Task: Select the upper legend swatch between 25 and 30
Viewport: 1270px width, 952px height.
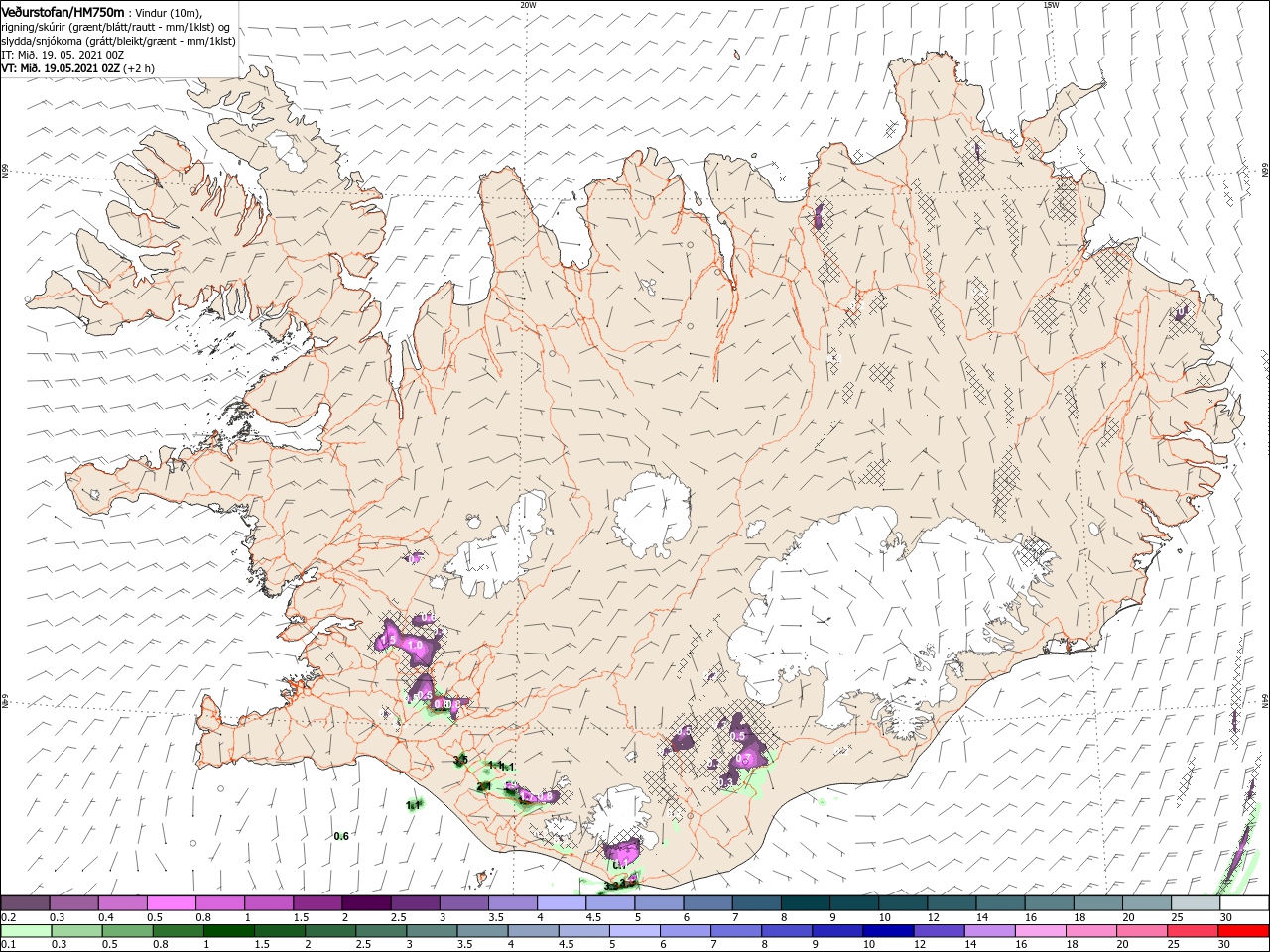Action: (x=1195, y=903)
